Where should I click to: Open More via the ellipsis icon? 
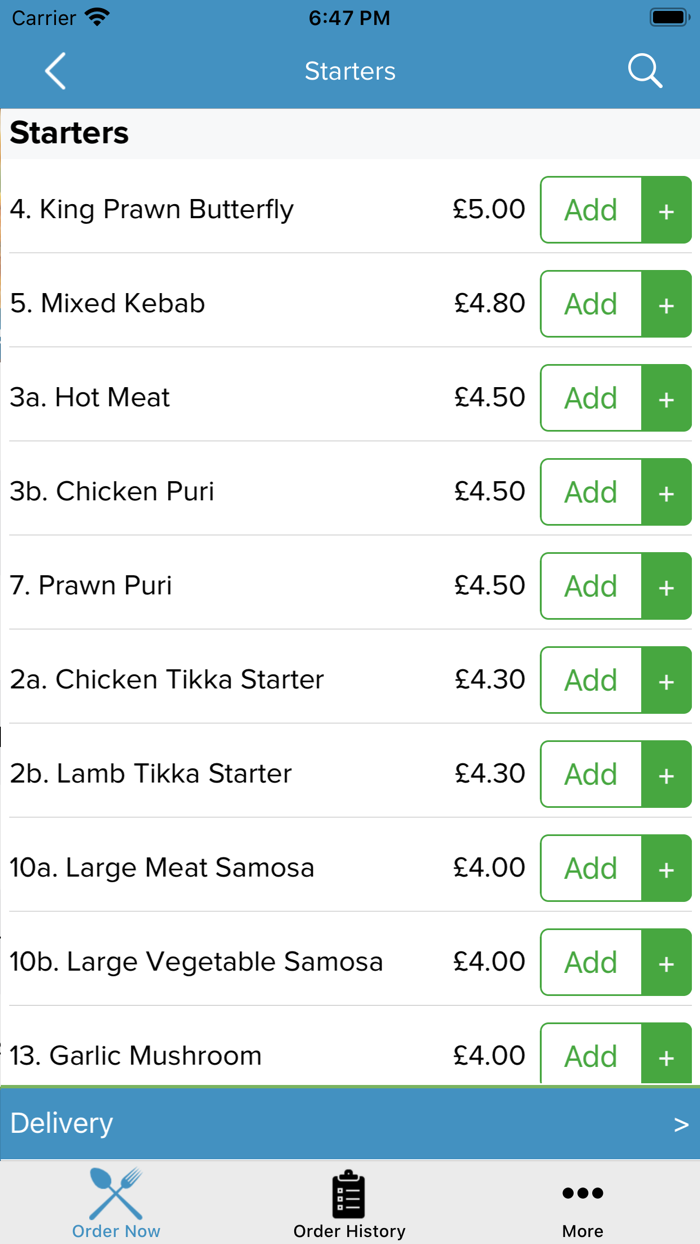[x=582, y=1192]
